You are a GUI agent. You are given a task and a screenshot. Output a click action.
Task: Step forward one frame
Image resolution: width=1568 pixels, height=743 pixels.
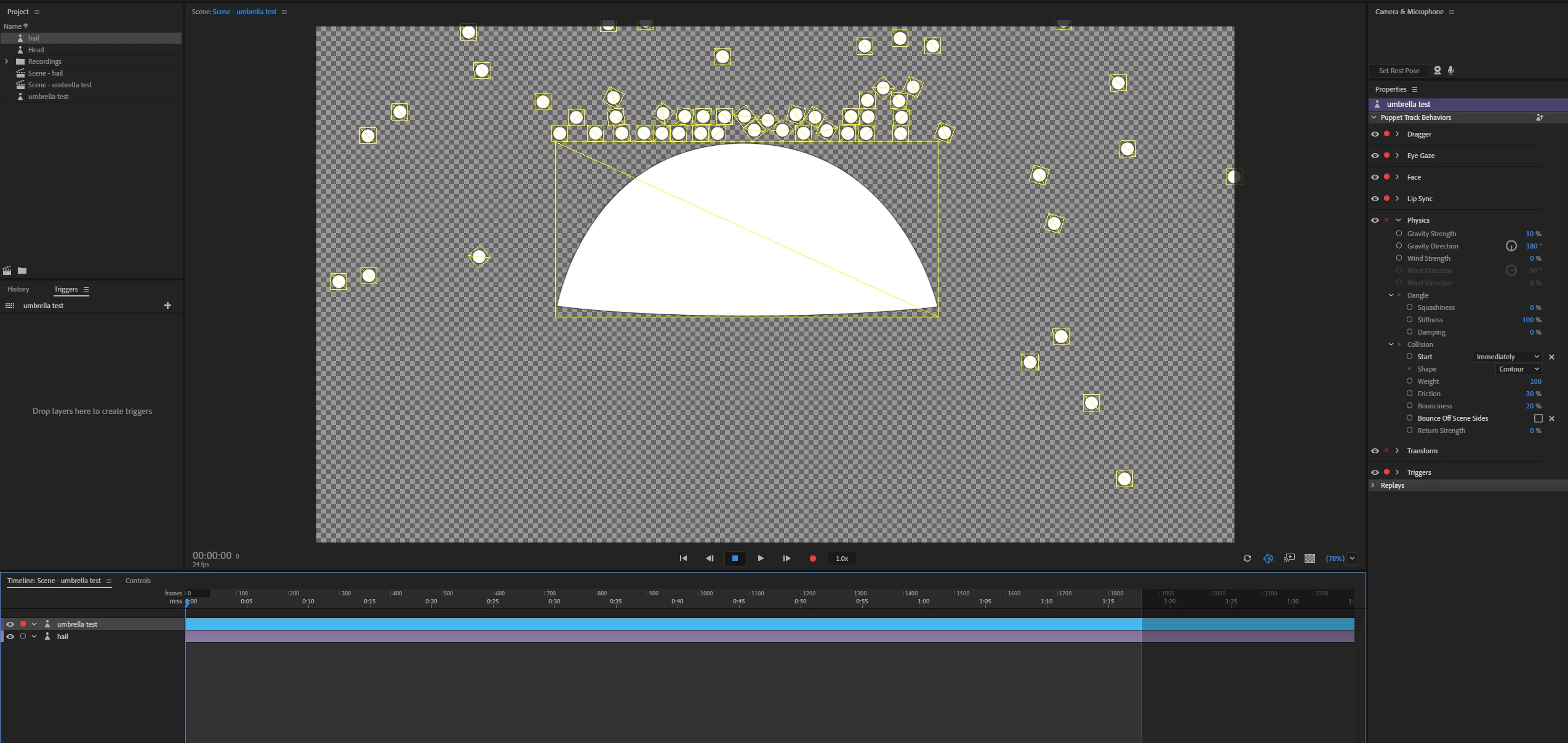pos(786,558)
